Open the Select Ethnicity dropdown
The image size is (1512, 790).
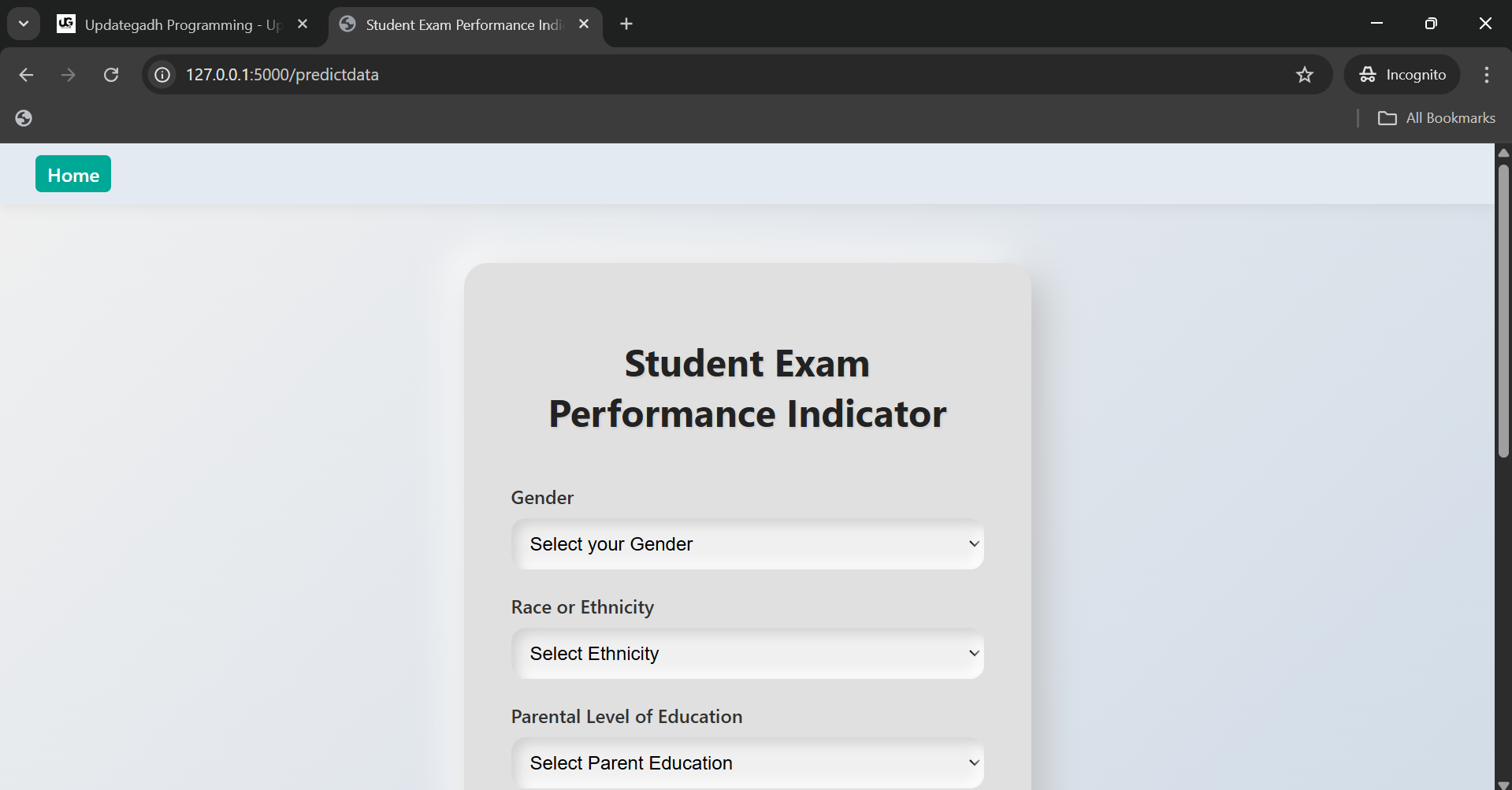748,654
